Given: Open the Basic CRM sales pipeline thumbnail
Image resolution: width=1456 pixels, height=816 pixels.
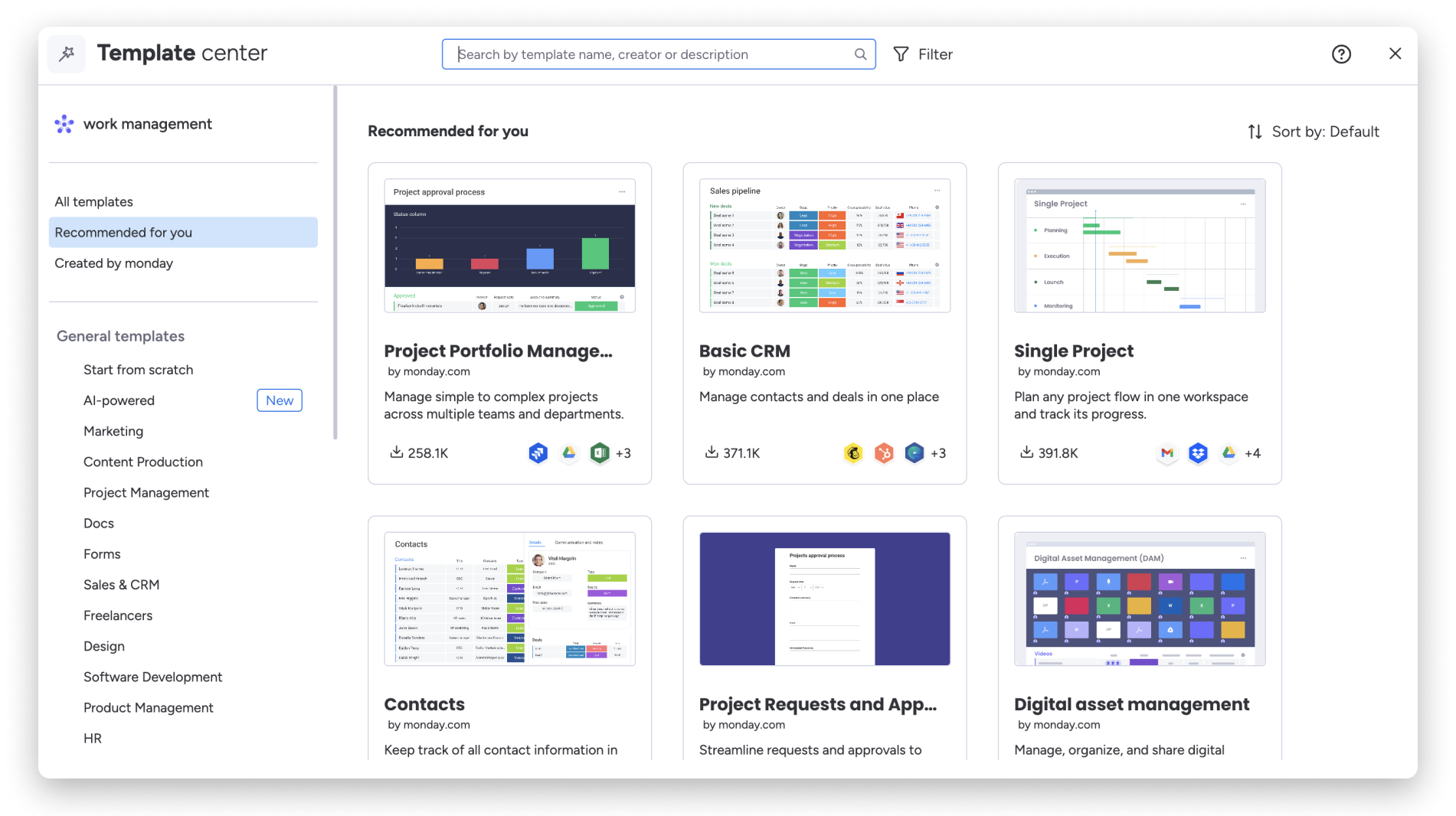Looking at the screenshot, I should pos(825,246).
